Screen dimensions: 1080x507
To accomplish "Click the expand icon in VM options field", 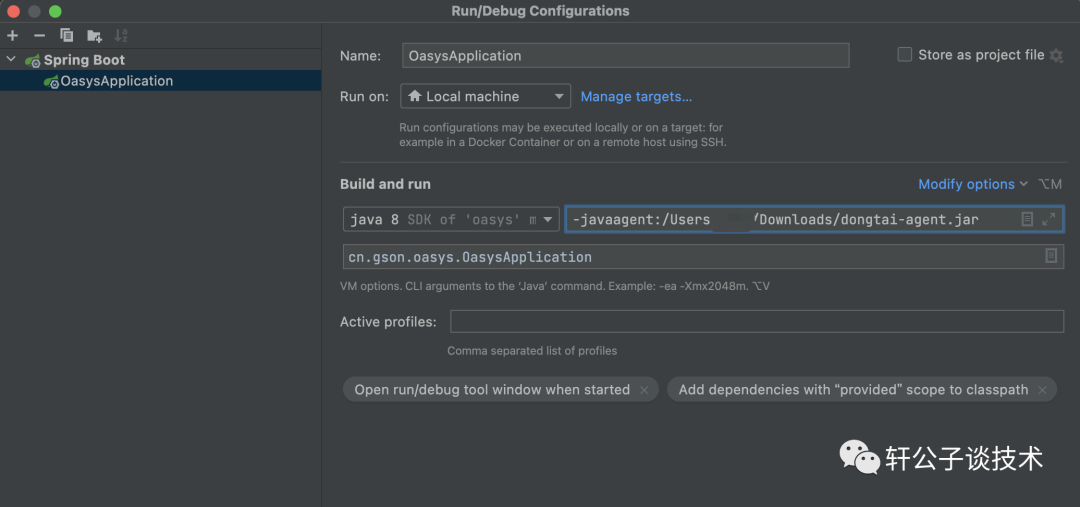I will (x=1048, y=219).
